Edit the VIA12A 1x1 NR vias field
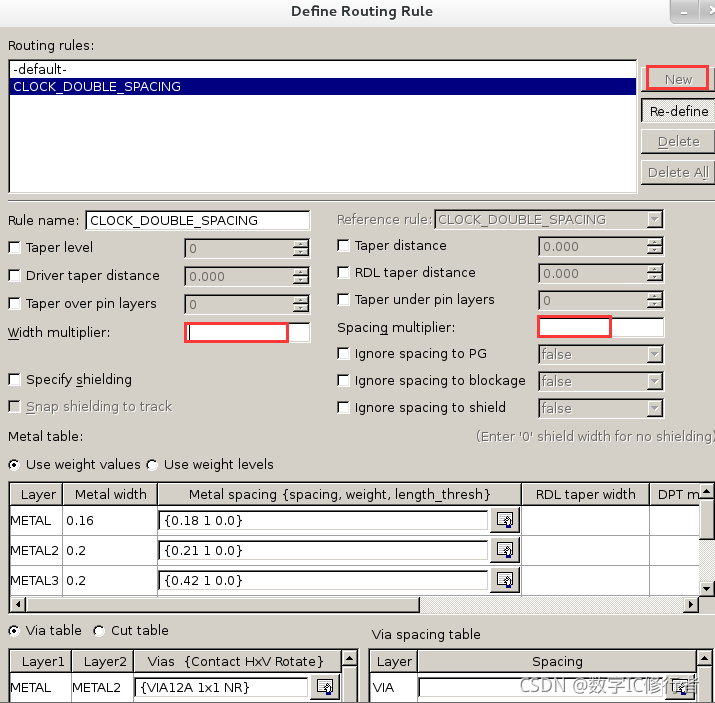Viewport: 715px width, 703px height. 221,687
